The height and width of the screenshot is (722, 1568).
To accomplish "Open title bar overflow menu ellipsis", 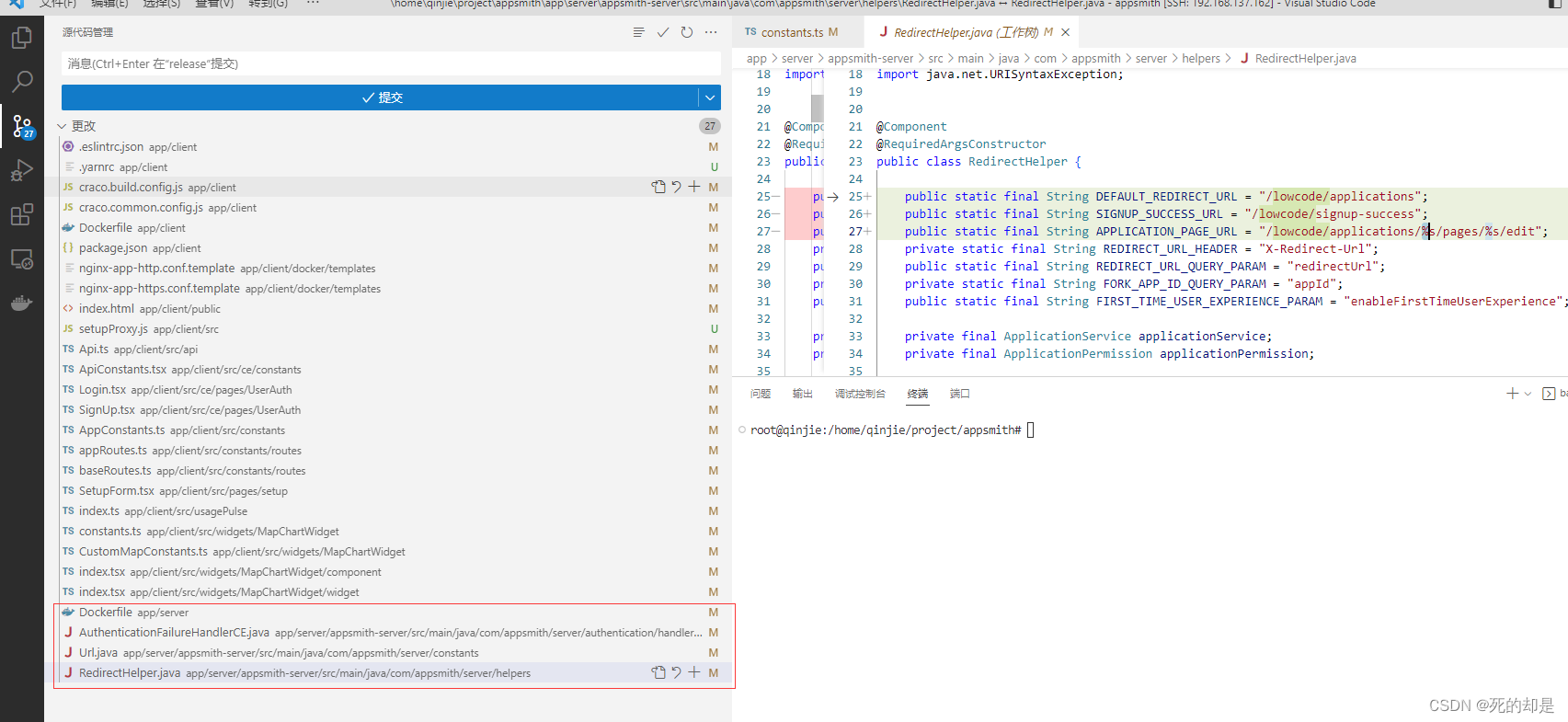I will point(313,4).
